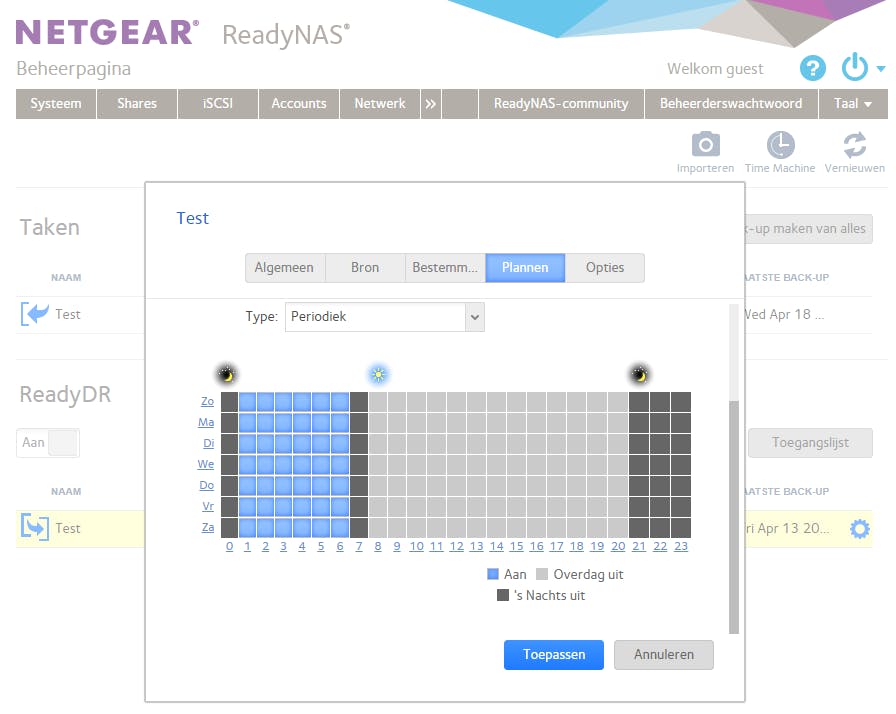
Task: Toggle schedule cell Zo at hour 23
Action: tap(681, 402)
